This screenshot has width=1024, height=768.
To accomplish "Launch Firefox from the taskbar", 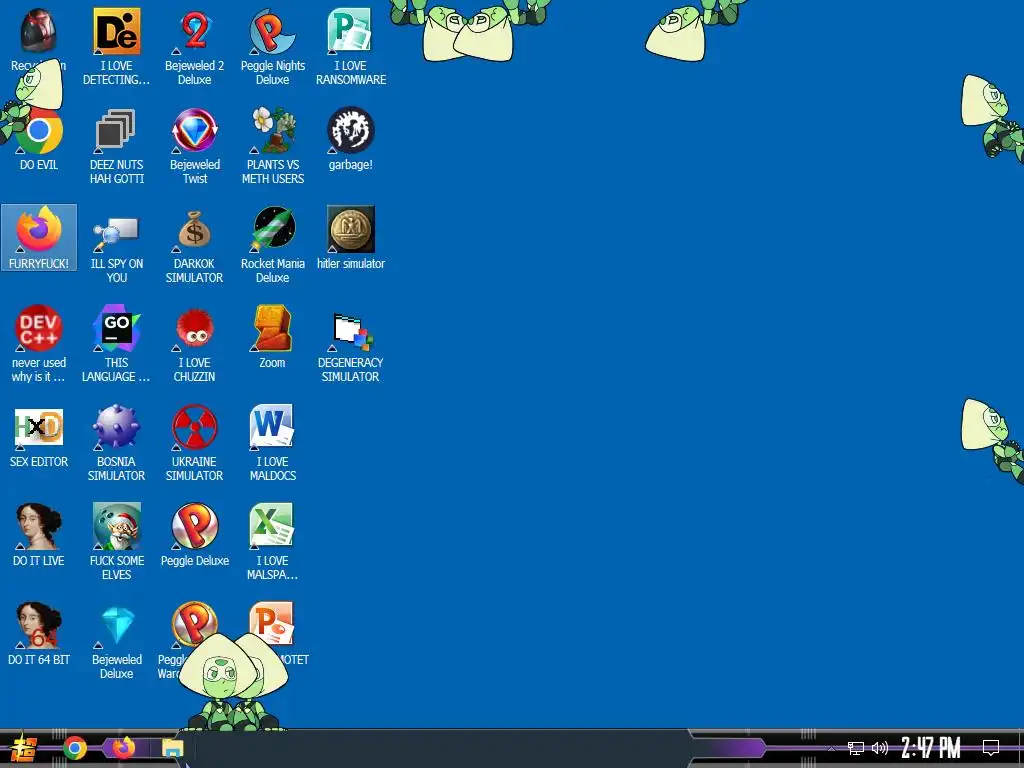I will [x=123, y=748].
